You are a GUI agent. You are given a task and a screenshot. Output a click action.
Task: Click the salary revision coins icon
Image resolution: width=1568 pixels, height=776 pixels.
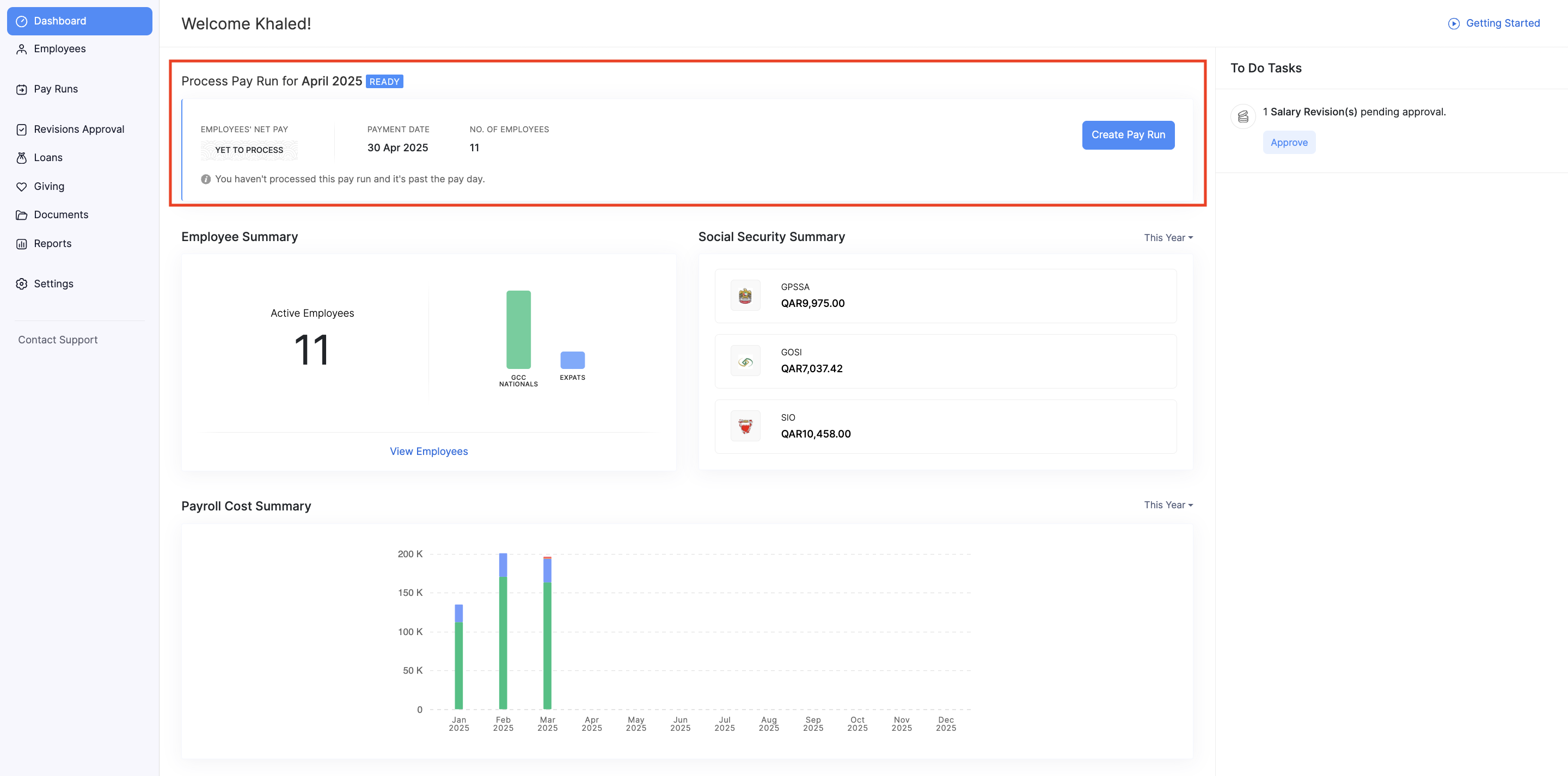click(x=1242, y=116)
